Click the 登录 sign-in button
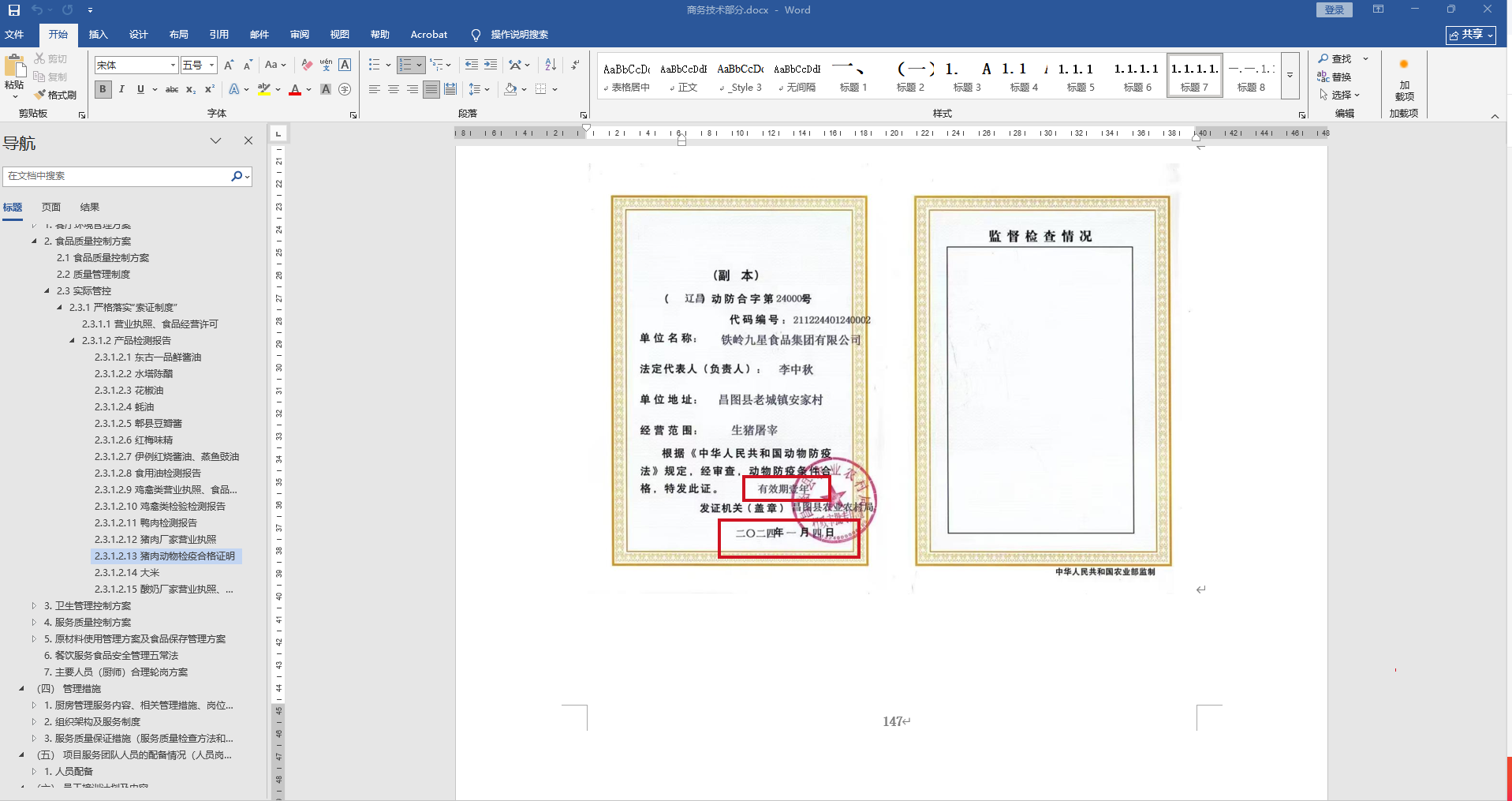 1335,10
